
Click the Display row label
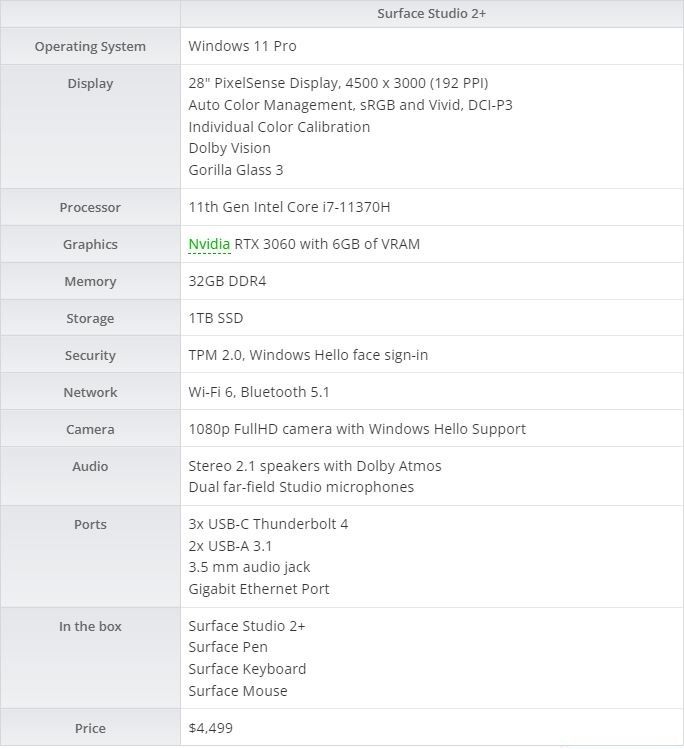coord(90,83)
